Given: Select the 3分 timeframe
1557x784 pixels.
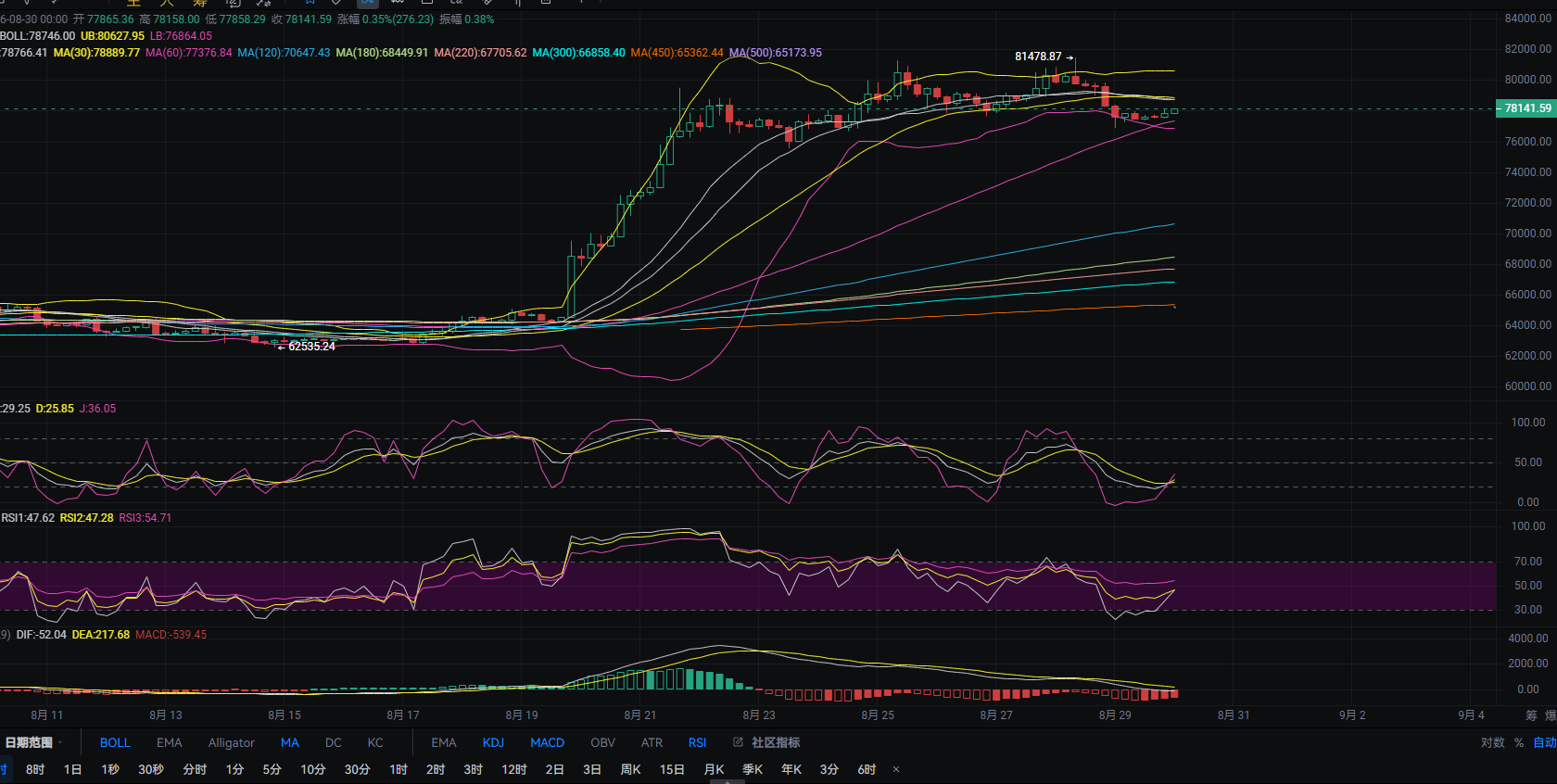Looking at the screenshot, I should 829,769.
